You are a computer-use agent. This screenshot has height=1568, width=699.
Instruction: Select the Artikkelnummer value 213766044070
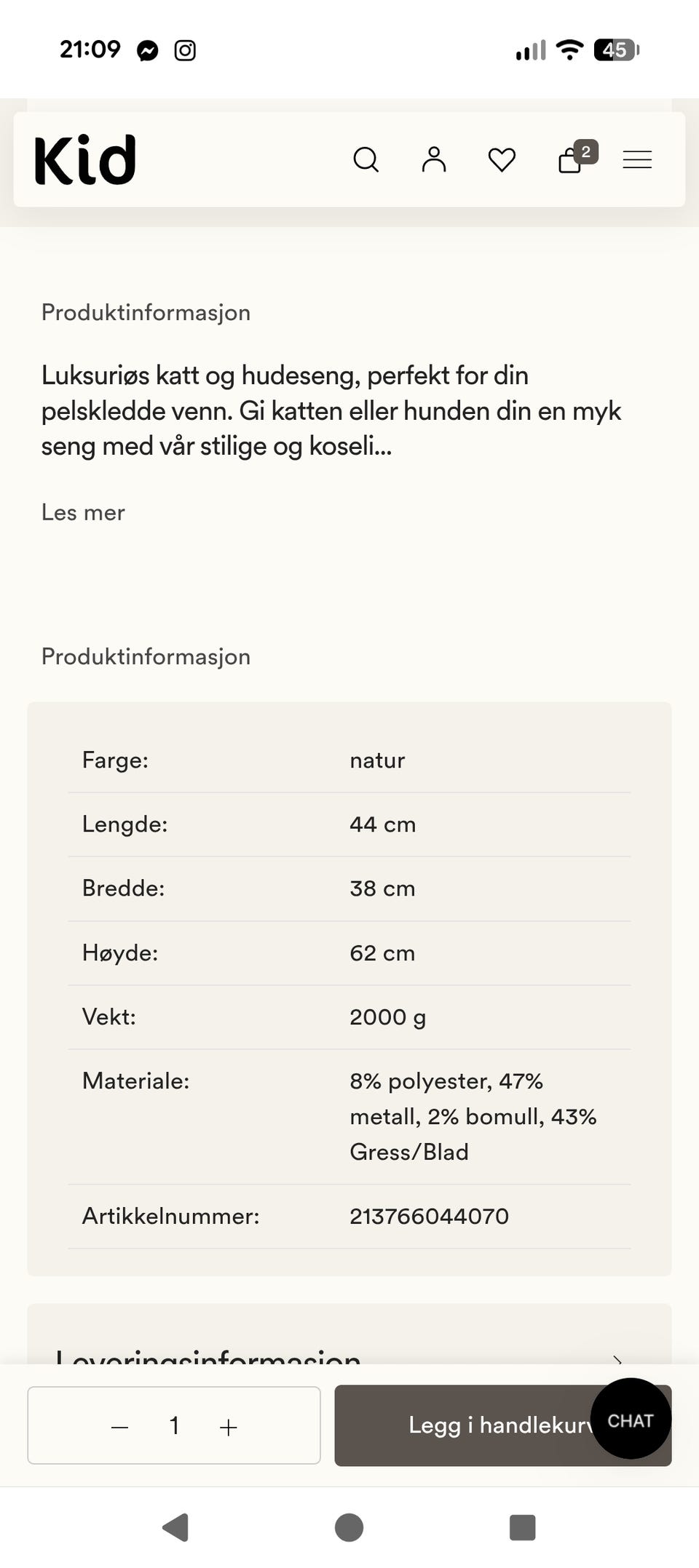click(x=429, y=1216)
